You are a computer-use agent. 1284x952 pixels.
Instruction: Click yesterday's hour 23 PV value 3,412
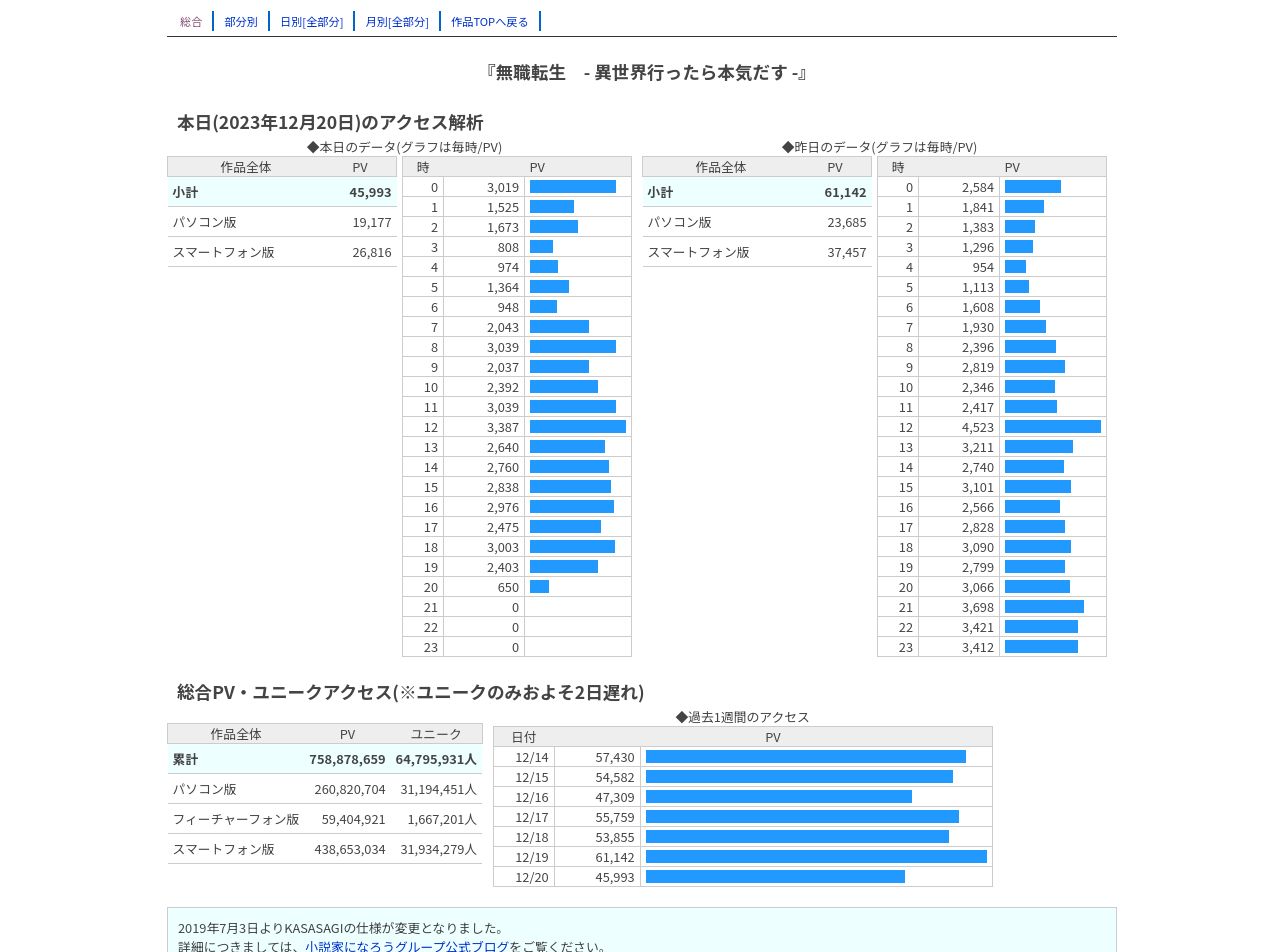point(978,647)
